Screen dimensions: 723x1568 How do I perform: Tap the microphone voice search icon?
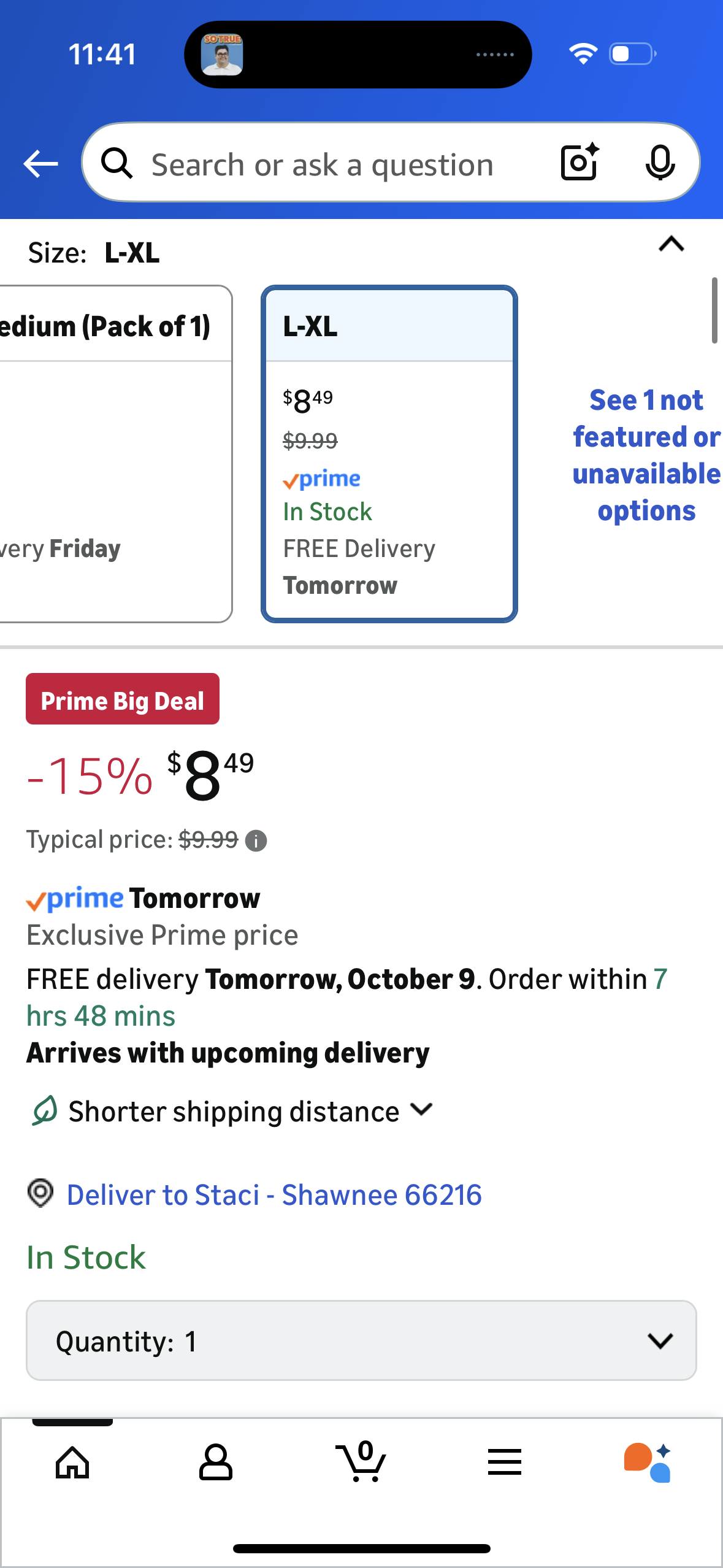coord(660,163)
